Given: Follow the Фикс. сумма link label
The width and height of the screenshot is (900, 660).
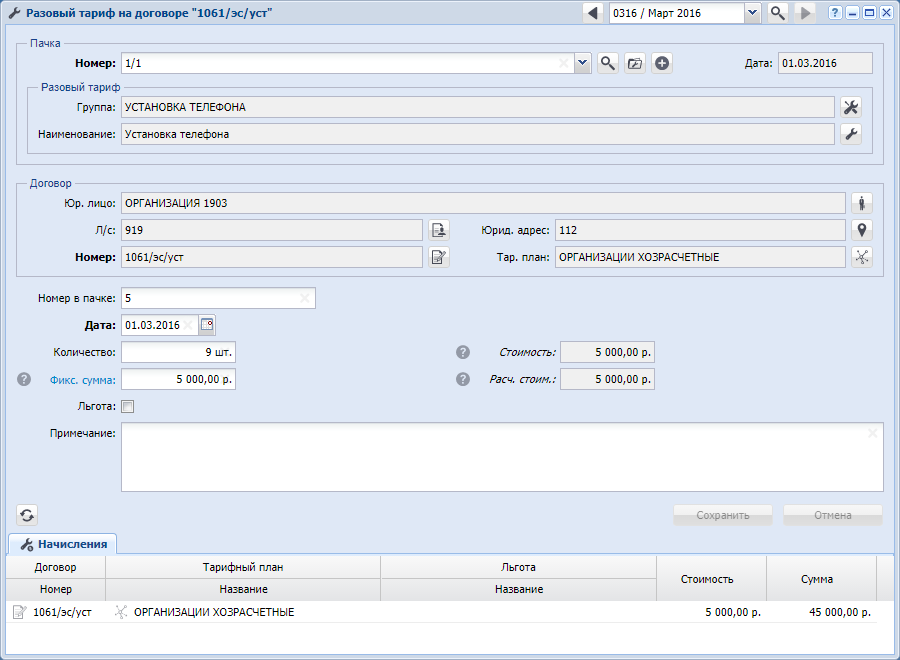Looking at the screenshot, I should pyautogui.click(x=83, y=380).
